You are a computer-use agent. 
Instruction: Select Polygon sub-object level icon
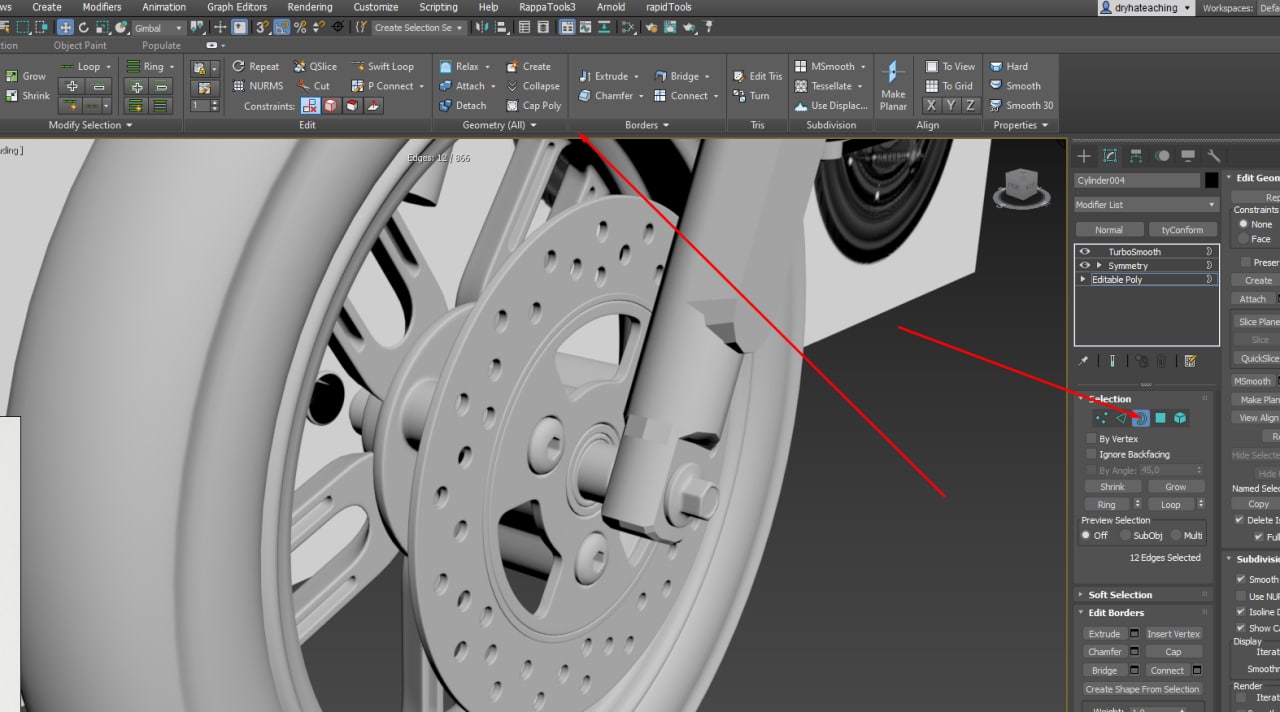click(x=1160, y=418)
